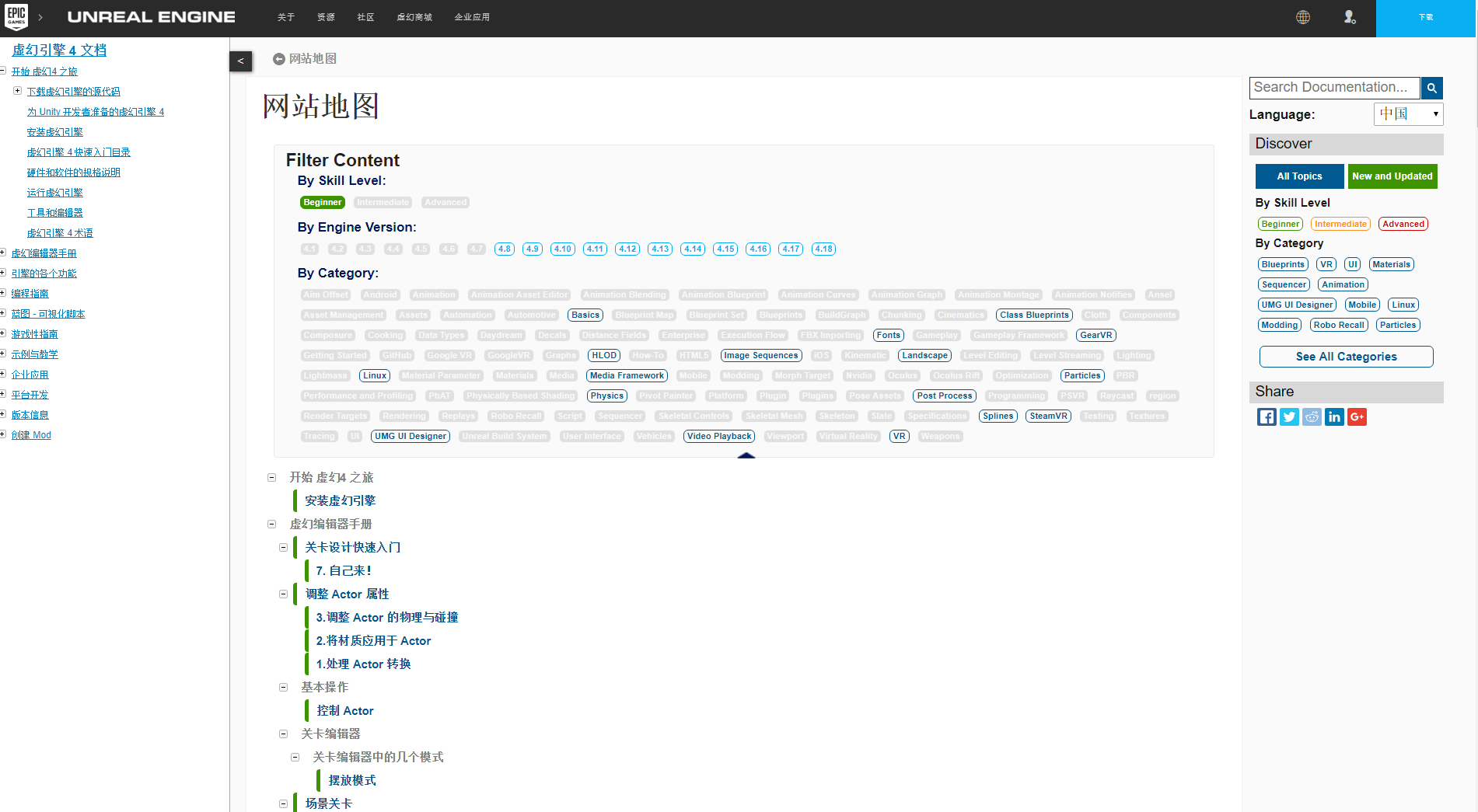The width and height of the screenshot is (1478, 812).
Task: Collapse 开始 虚幻4 之旅 section in sitemap
Action: (272, 478)
